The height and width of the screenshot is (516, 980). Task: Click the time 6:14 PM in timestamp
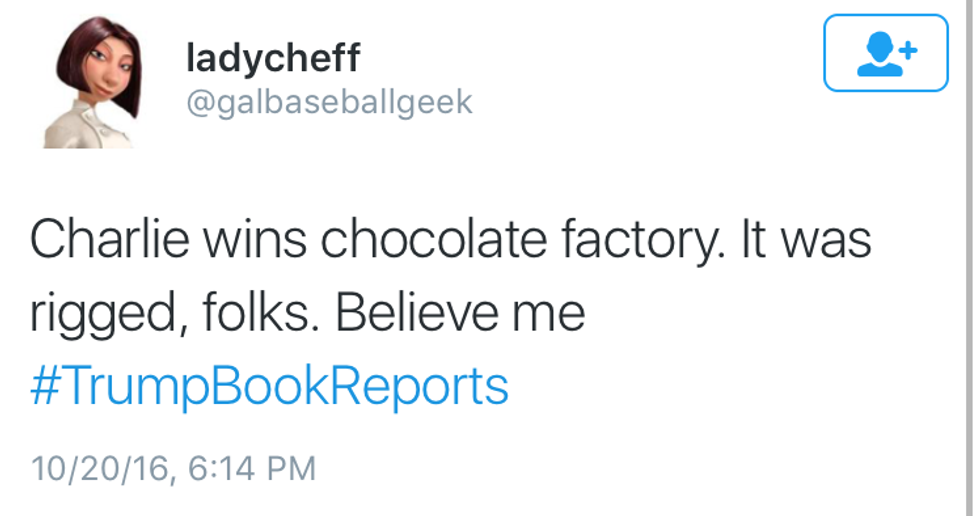coord(249,467)
